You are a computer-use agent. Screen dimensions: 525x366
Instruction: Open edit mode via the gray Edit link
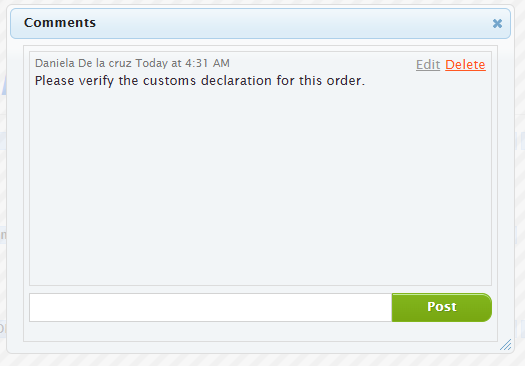click(x=428, y=64)
